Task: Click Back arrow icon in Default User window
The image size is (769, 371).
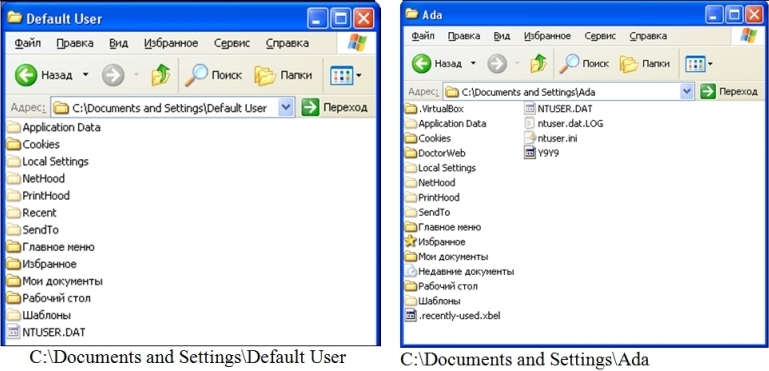Action: point(26,75)
